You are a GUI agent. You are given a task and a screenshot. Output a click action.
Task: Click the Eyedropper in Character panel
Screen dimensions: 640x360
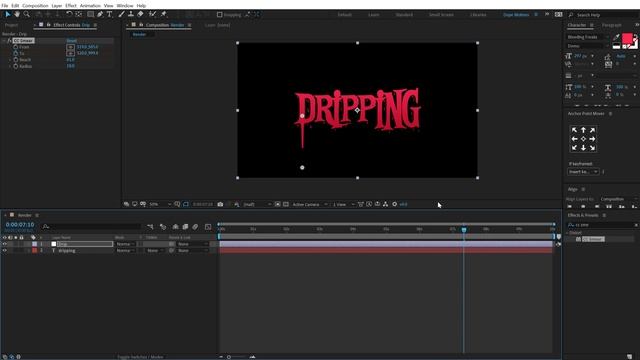point(616,37)
